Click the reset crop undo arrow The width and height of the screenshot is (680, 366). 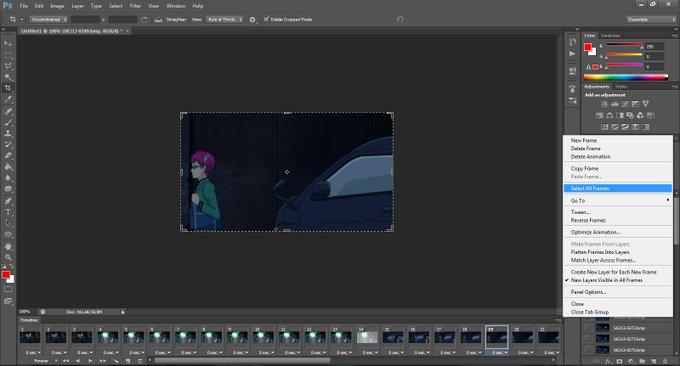coord(400,20)
